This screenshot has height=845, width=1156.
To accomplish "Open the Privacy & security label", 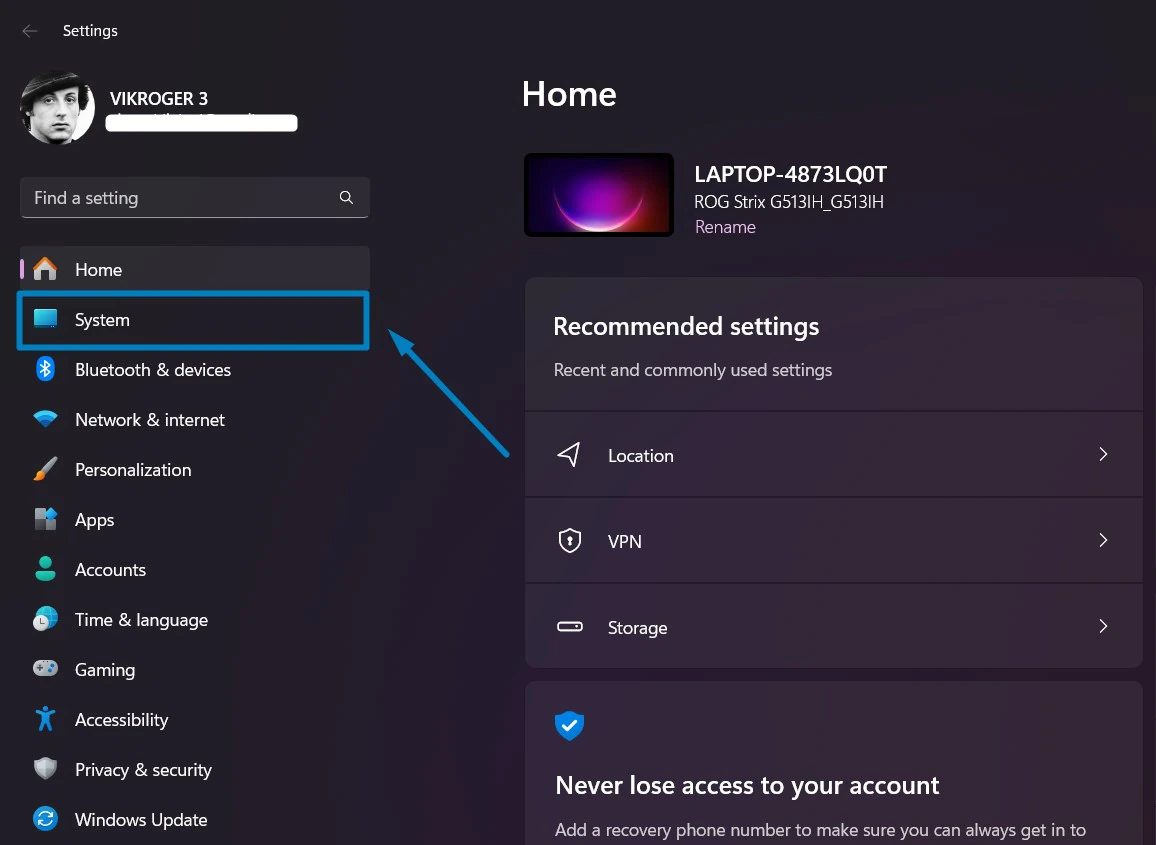I will click(144, 771).
